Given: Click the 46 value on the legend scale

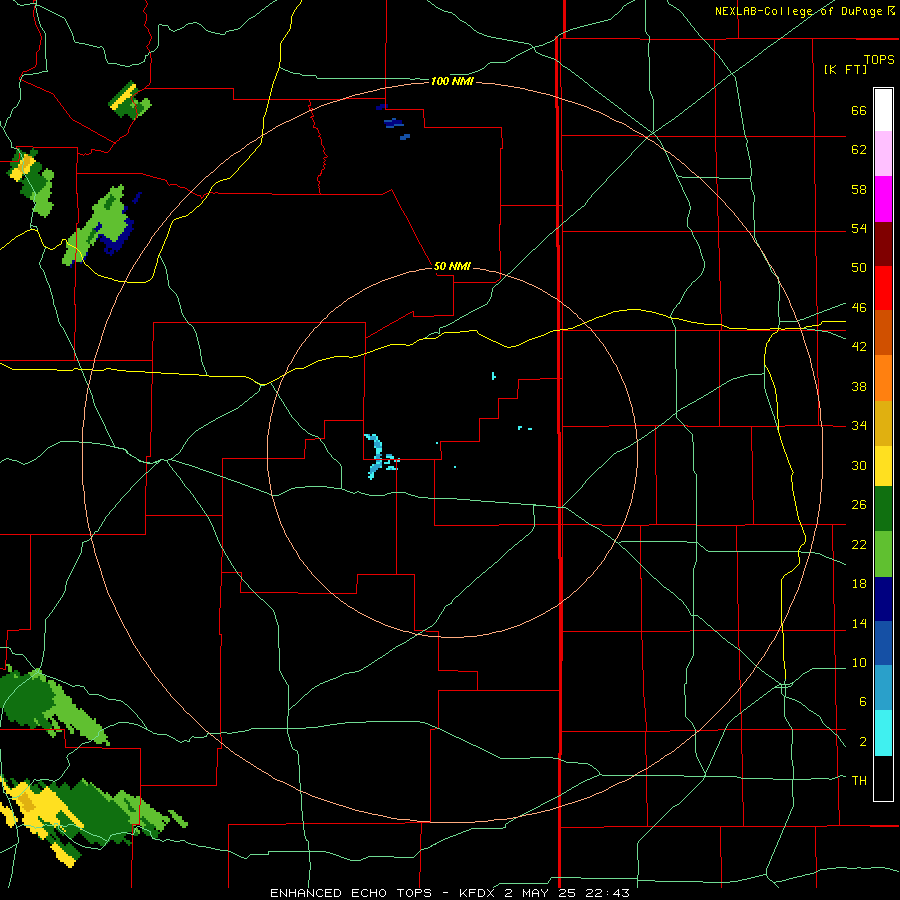Looking at the screenshot, I should coord(859,307).
